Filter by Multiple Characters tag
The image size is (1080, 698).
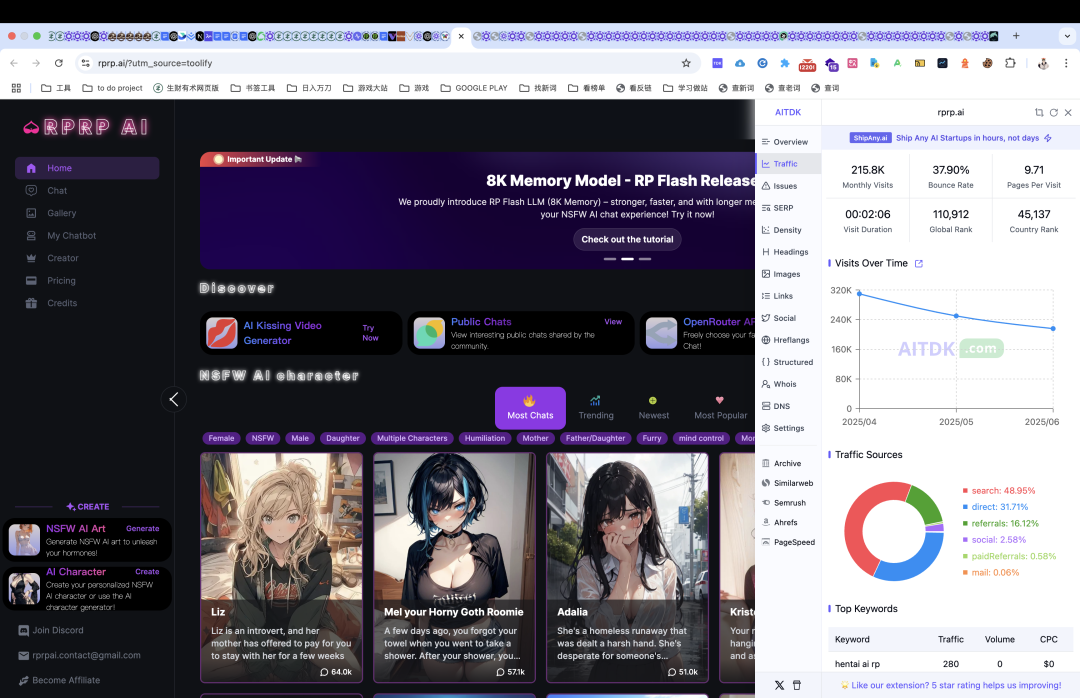412,438
